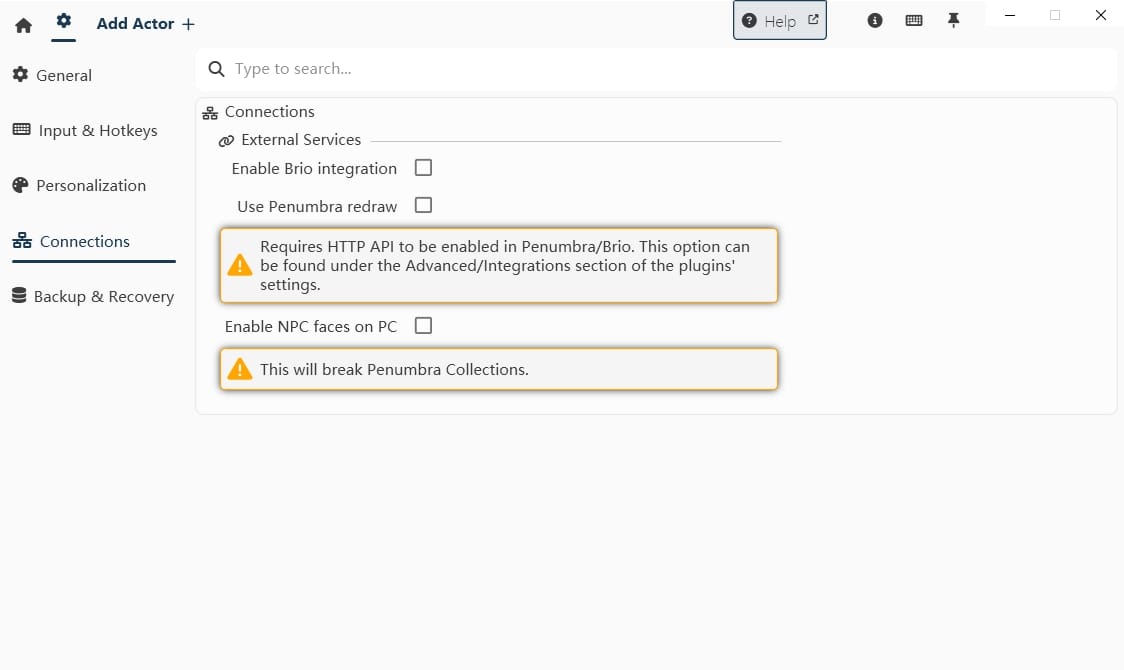Image resolution: width=1124 pixels, height=670 pixels.
Task: Select the Connections sidebar item
Action: pos(84,241)
